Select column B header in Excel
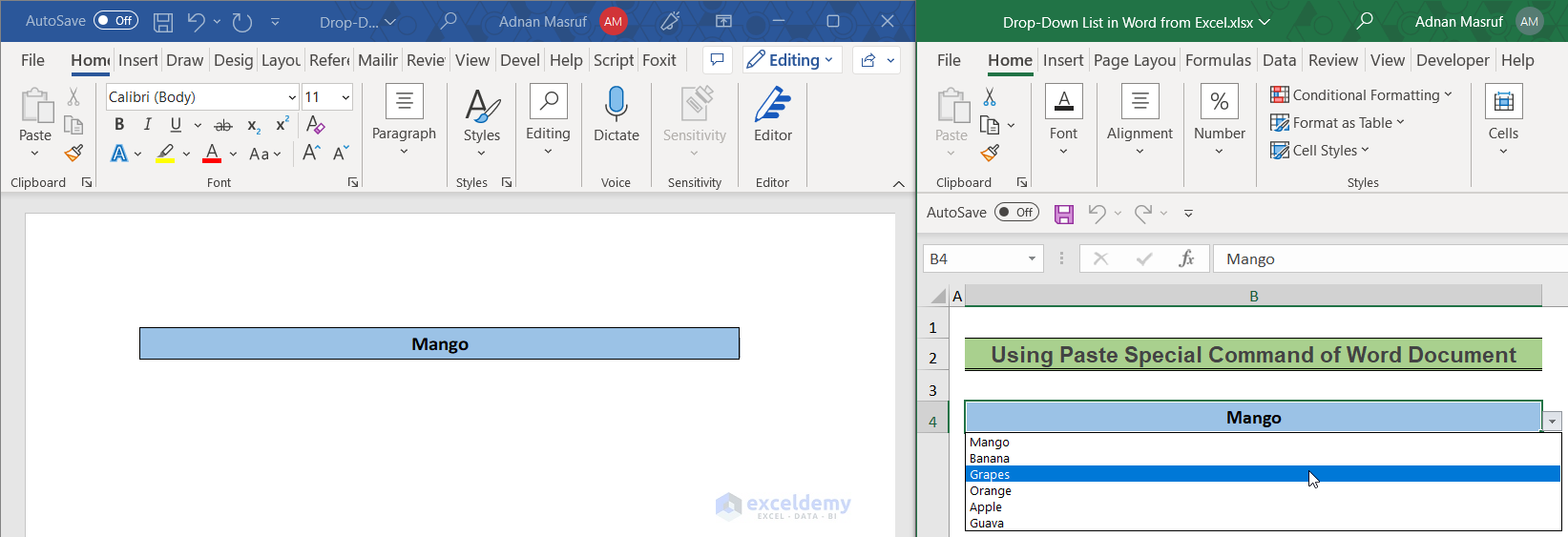This screenshot has height=537, width=1568. [1253, 296]
